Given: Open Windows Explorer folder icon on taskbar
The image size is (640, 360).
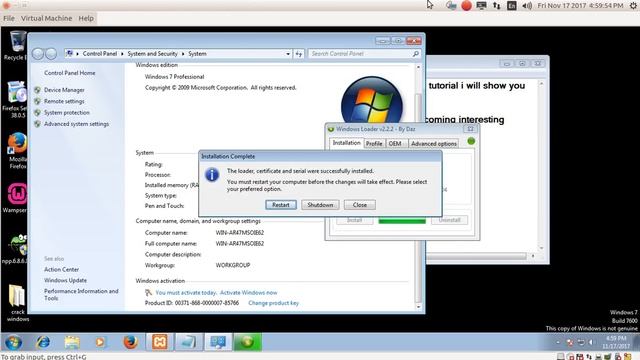Looking at the screenshot, I should (72, 342).
